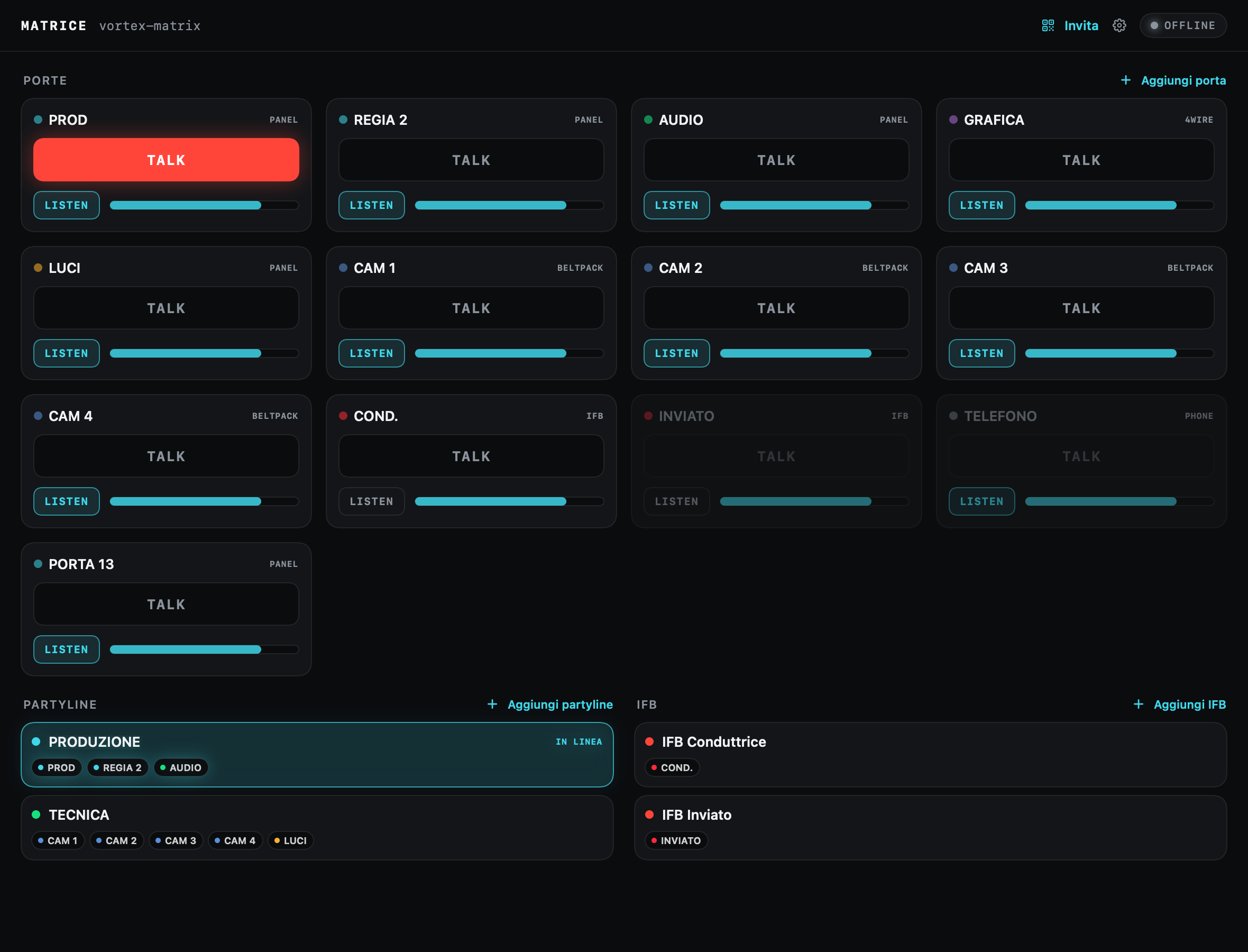
Task: Click the plus icon beside Aggiungi IFB
Action: click(x=1137, y=704)
